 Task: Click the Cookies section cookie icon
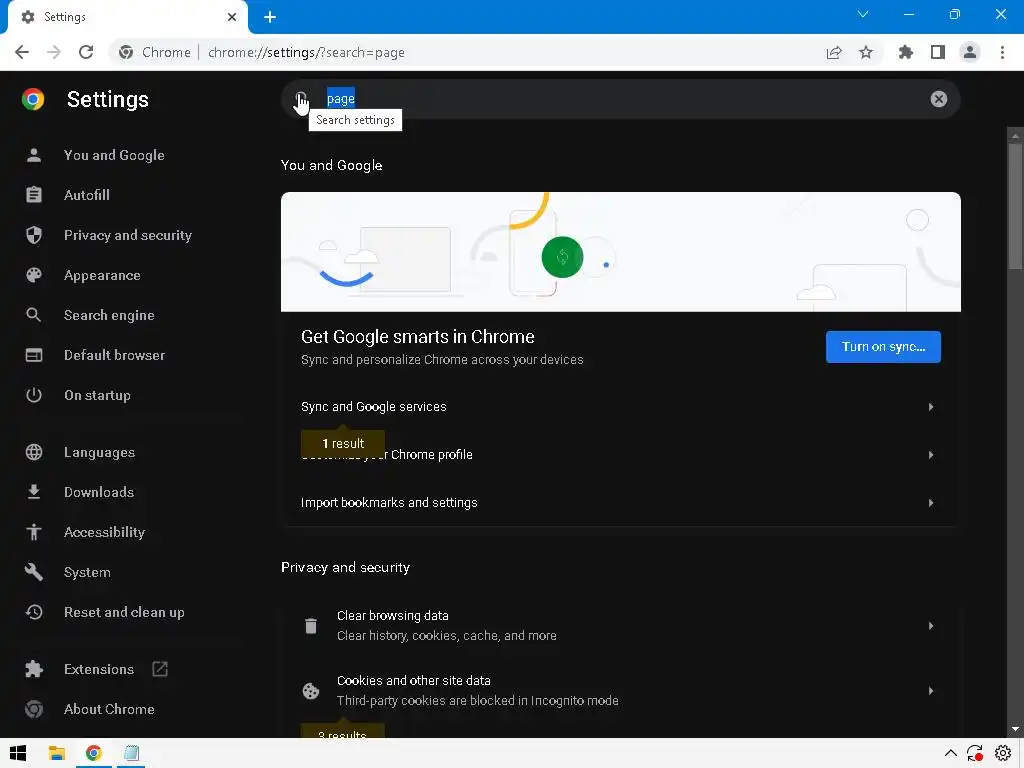pyautogui.click(x=311, y=690)
